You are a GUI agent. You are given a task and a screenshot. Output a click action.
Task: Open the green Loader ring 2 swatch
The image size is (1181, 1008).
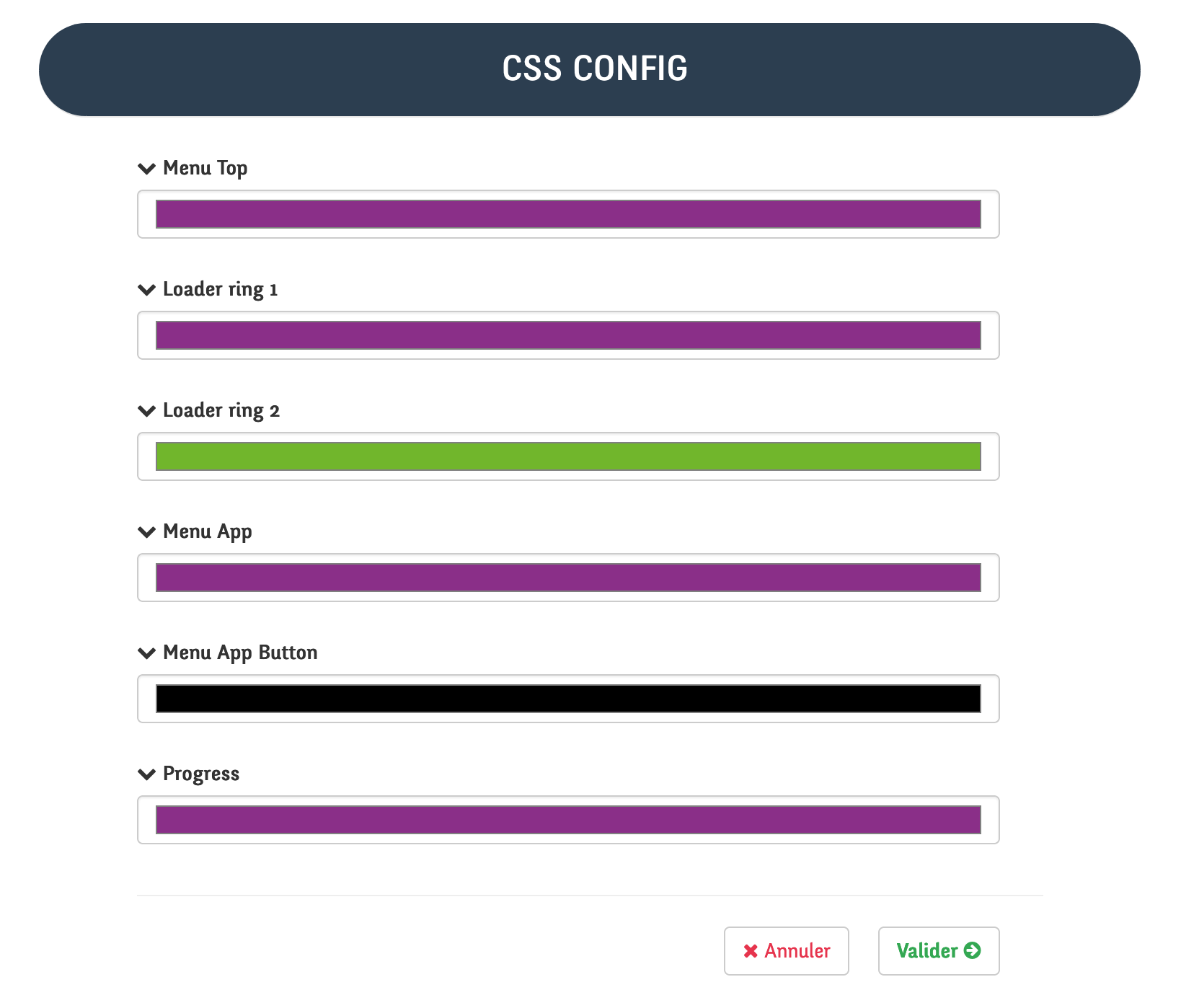click(568, 456)
